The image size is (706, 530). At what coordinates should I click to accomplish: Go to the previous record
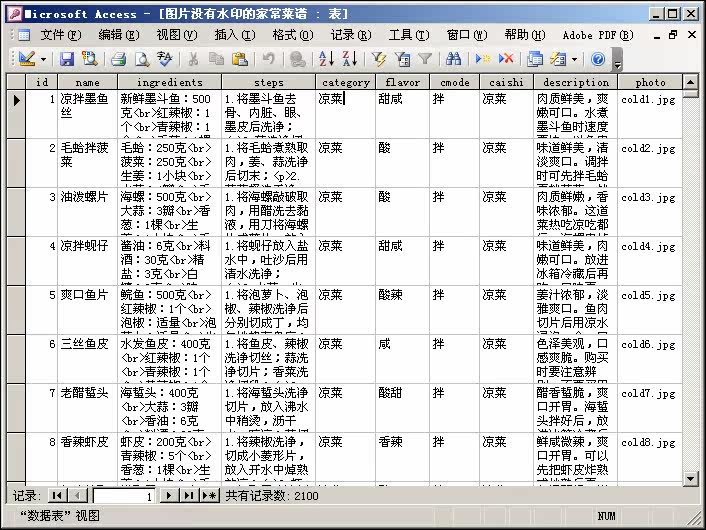(x=78, y=496)
